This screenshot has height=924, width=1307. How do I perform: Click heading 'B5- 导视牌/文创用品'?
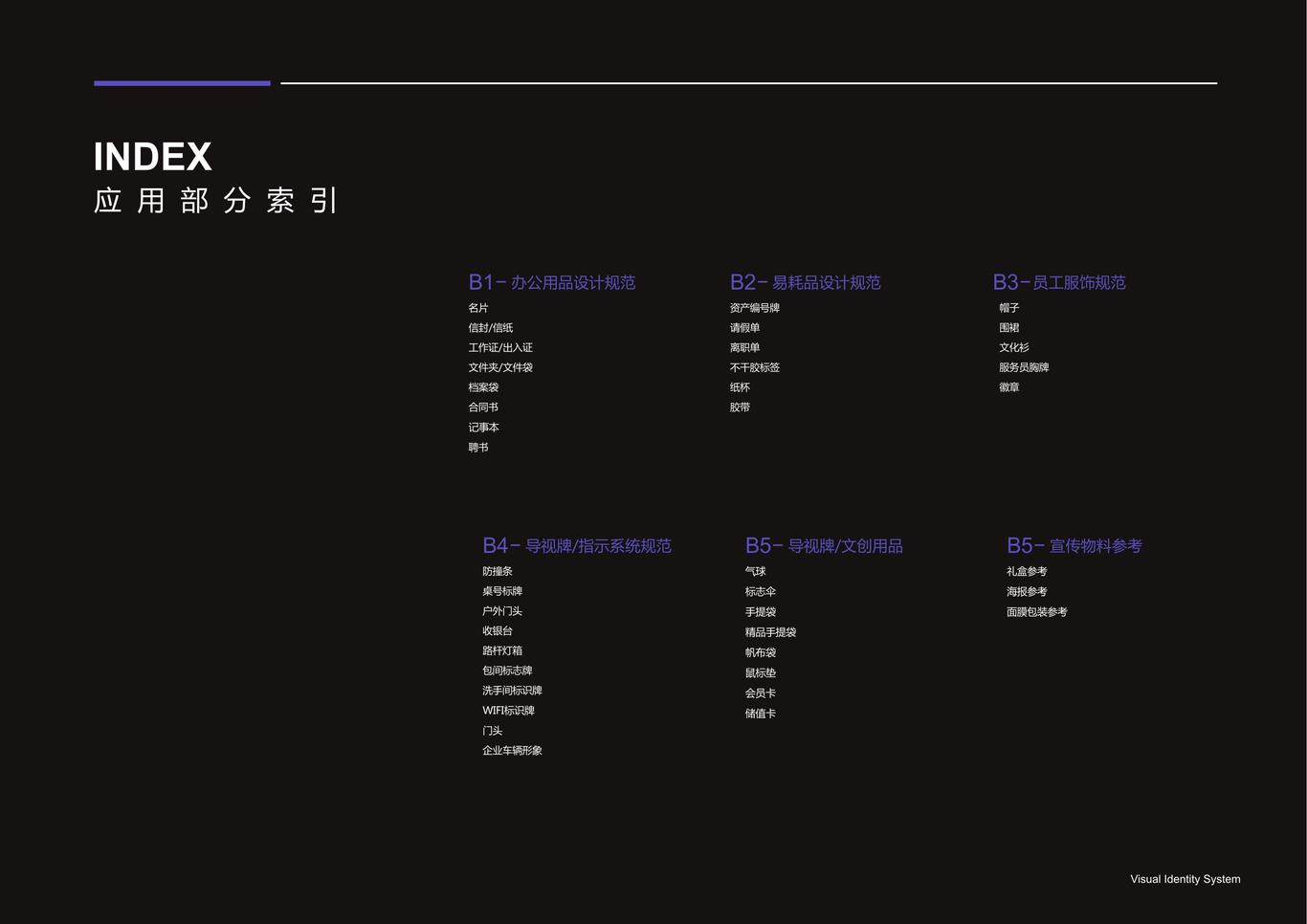(x=824, y=546)
